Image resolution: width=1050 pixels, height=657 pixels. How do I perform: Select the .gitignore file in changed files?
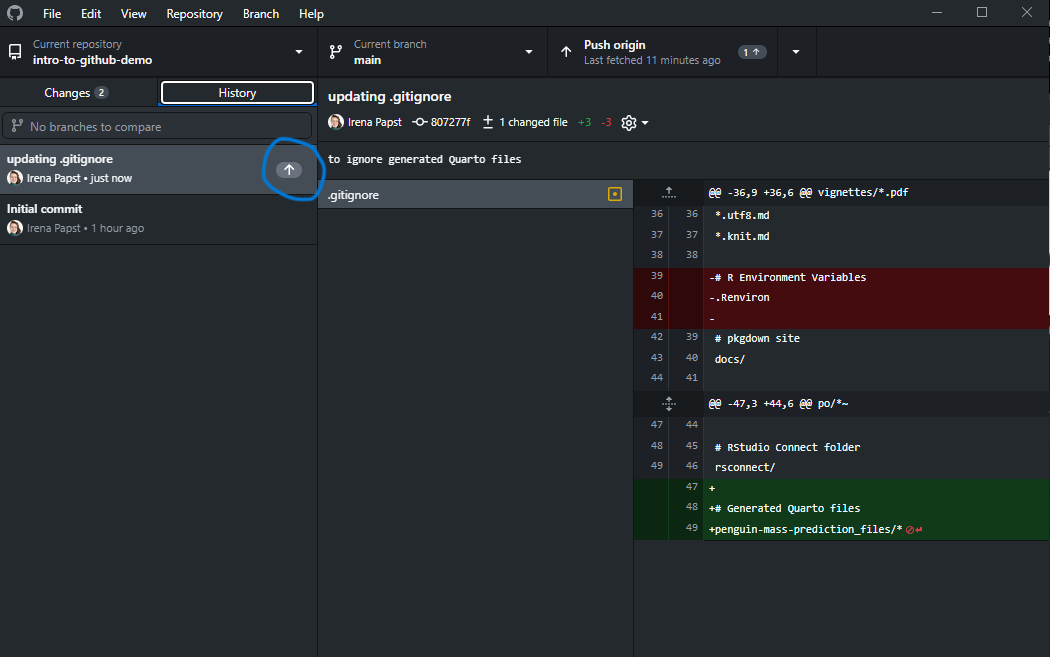click(x=460, y=195)
